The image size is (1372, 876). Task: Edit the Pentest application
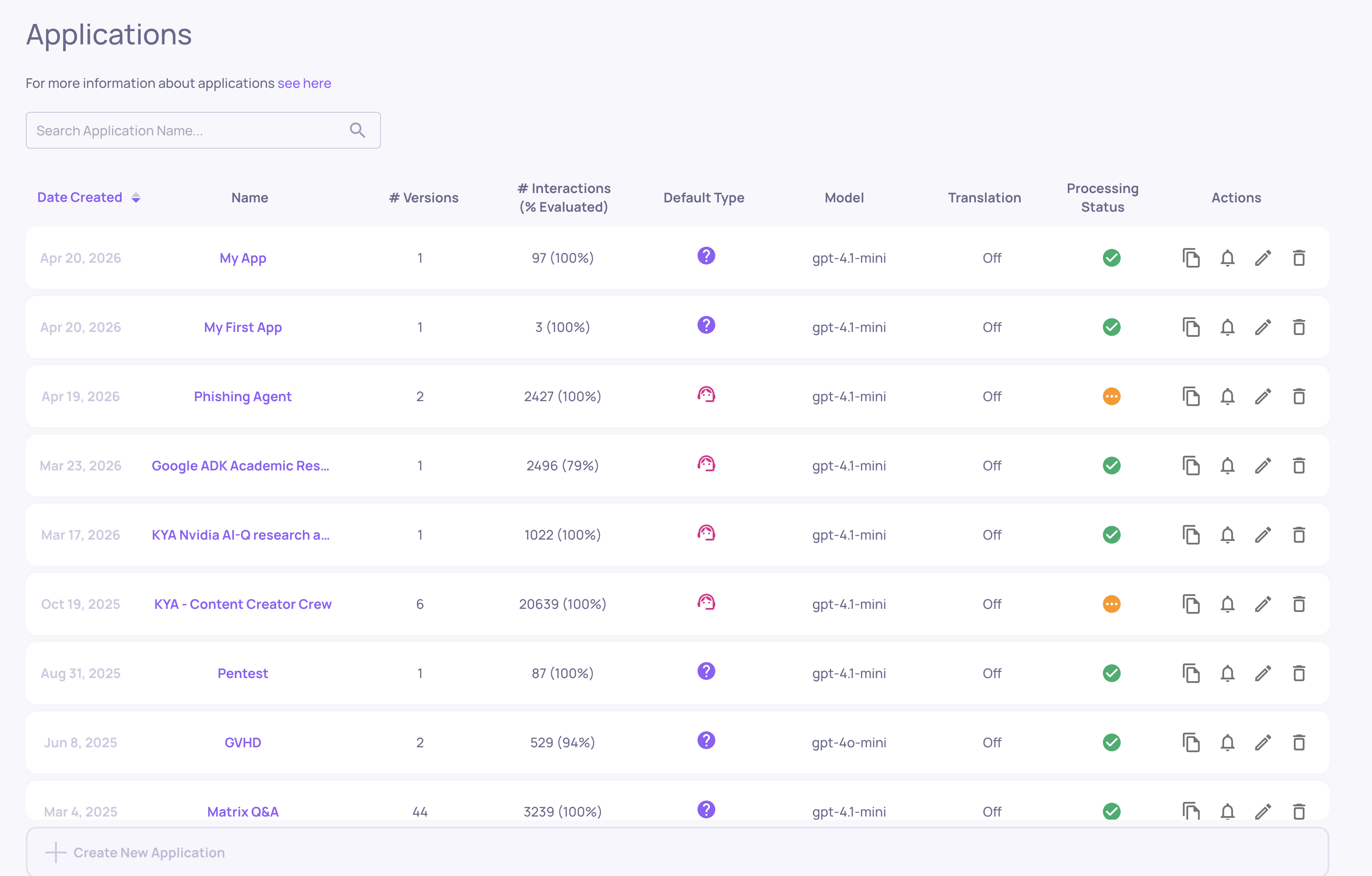[1263, 673]
